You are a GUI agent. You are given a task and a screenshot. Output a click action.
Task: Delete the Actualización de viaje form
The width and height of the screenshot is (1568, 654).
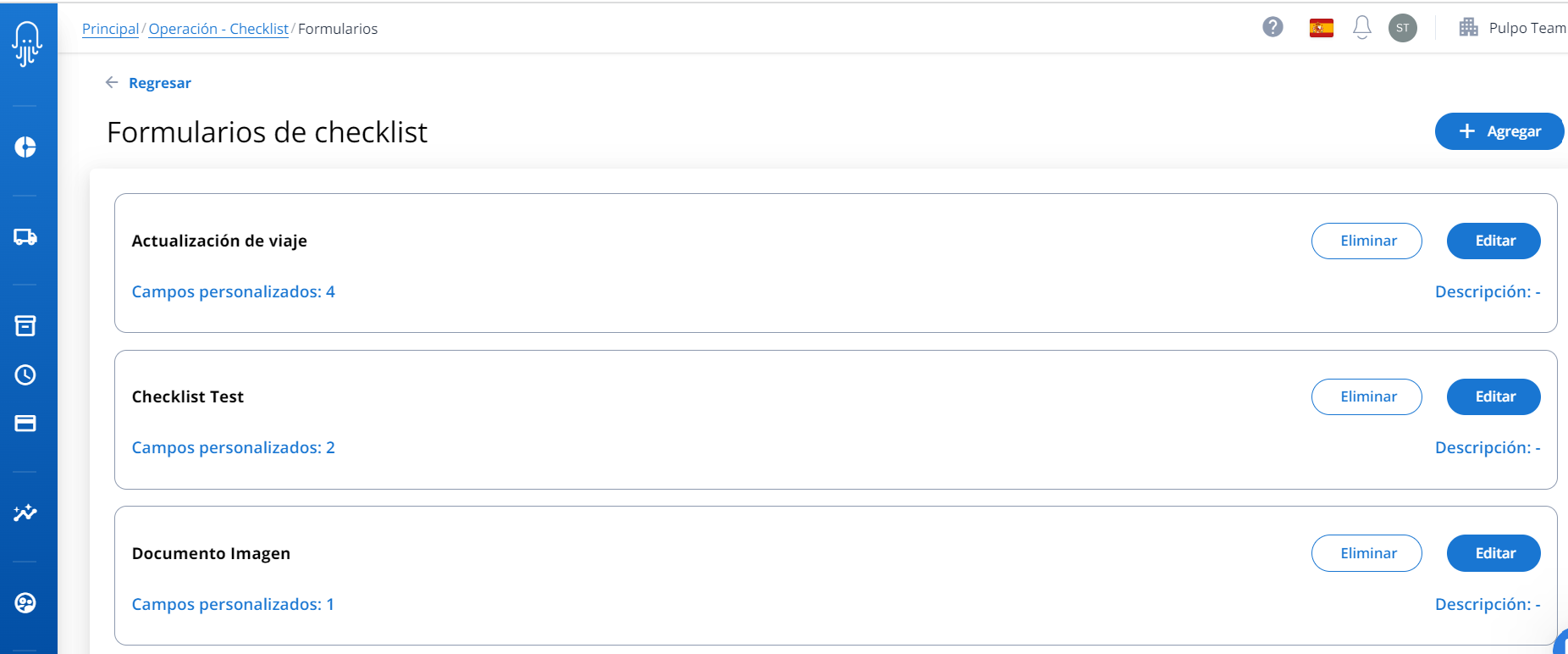click(1366, 241)
